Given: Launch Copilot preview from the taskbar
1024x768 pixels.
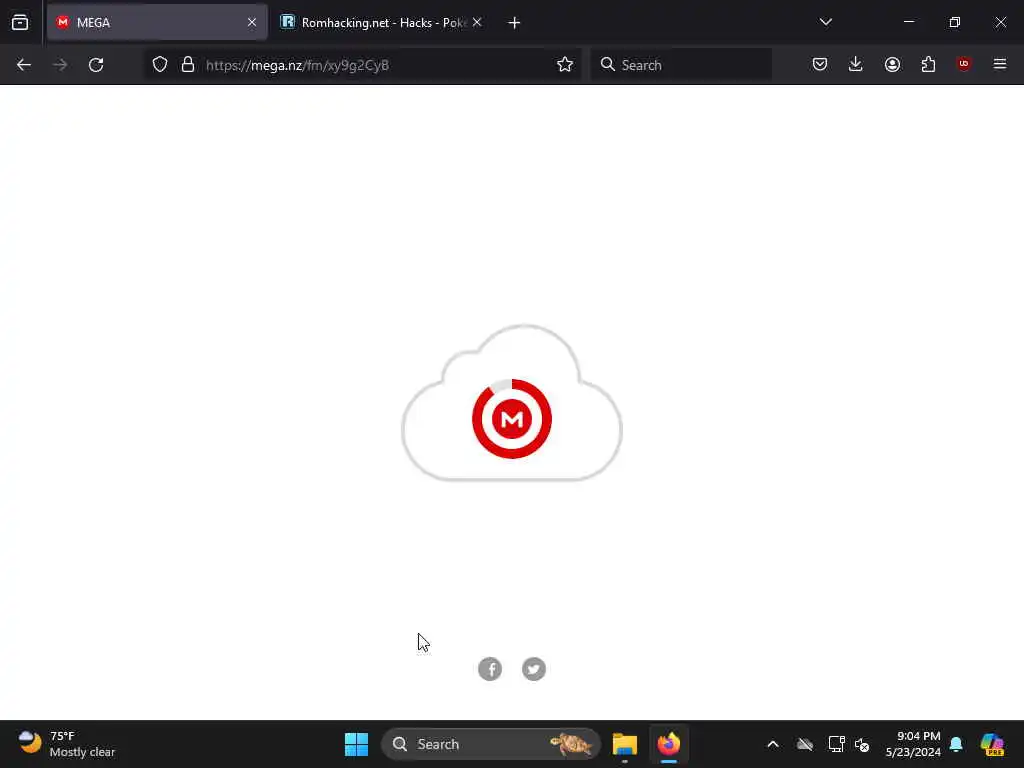Looking at the screenshot, I should pyautogui.click(x=992, y=744).
